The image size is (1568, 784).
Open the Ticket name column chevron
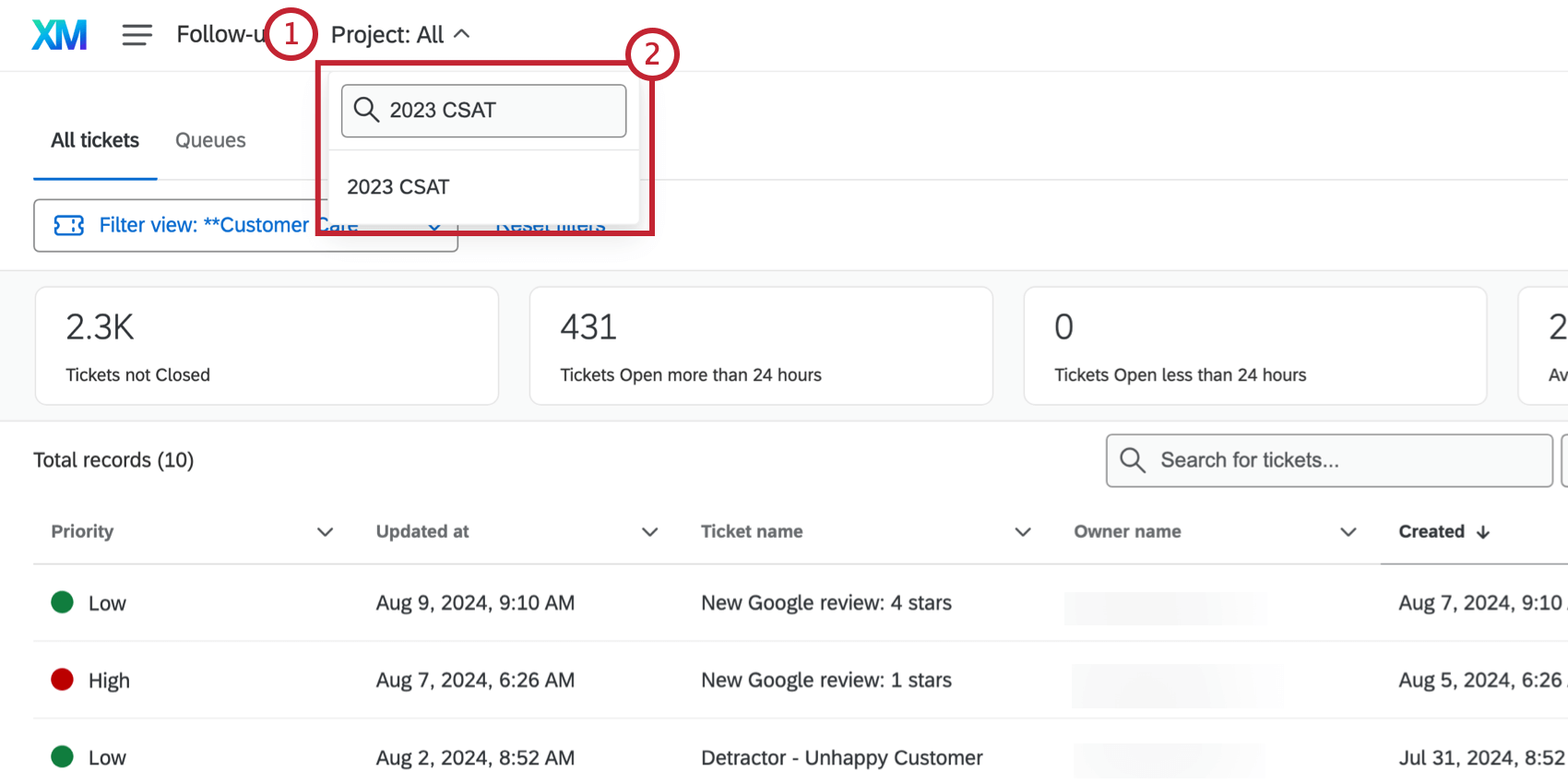1022,532
